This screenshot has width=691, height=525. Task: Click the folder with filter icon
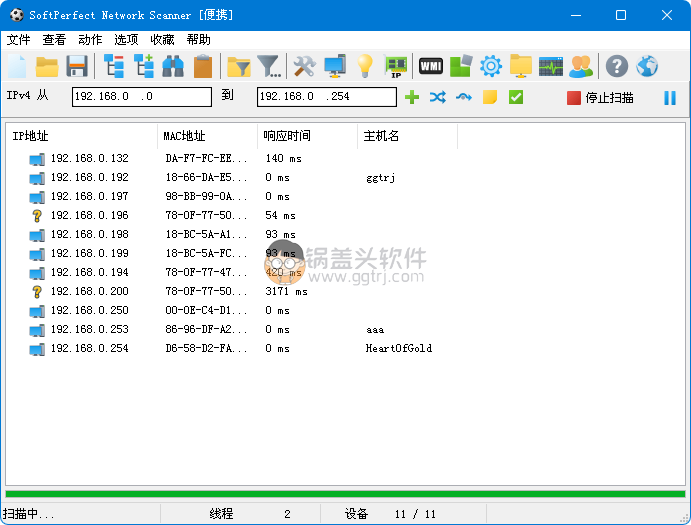click(x=238, y=67)
